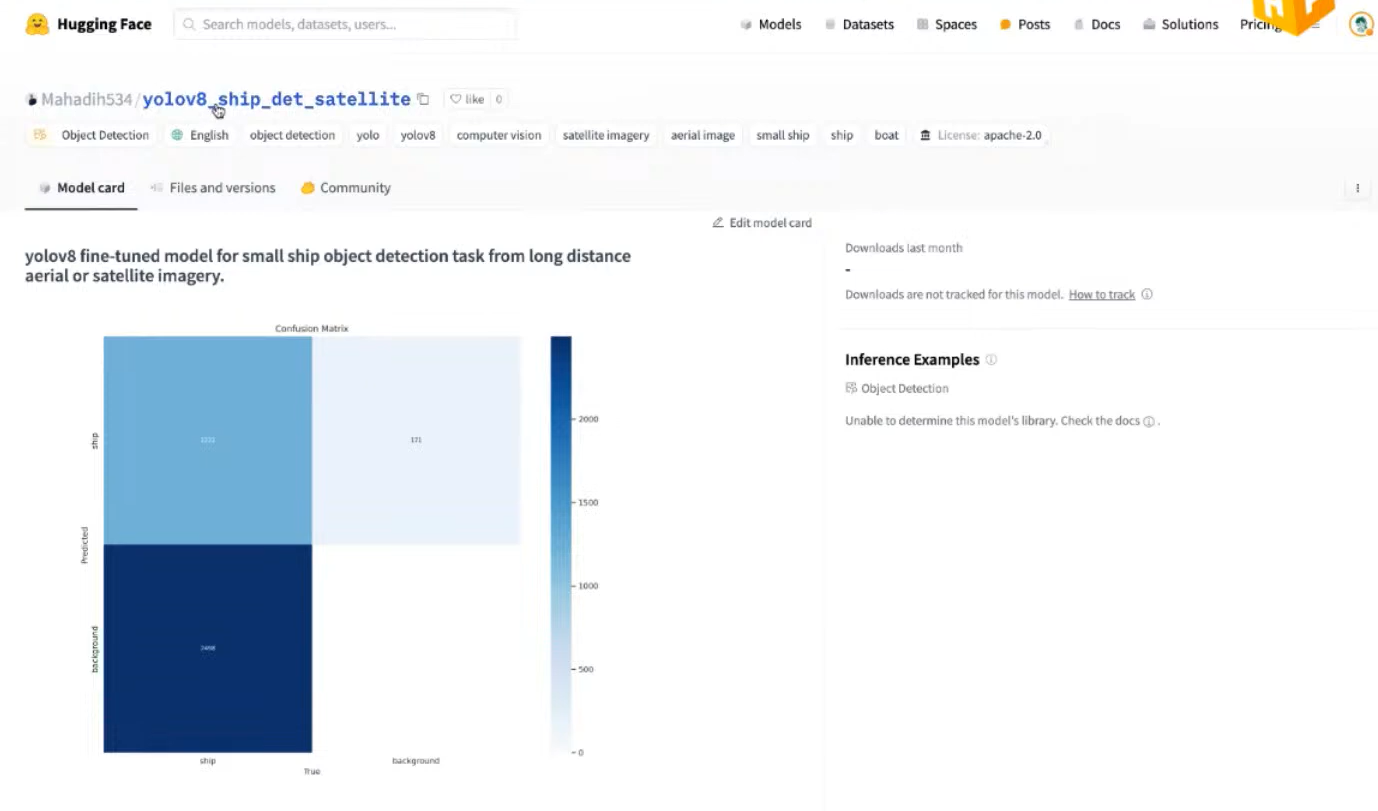Click the info icon beside Inference Examples
The width and height of the screenshot is (1378, 811).
tap(991, 360)
